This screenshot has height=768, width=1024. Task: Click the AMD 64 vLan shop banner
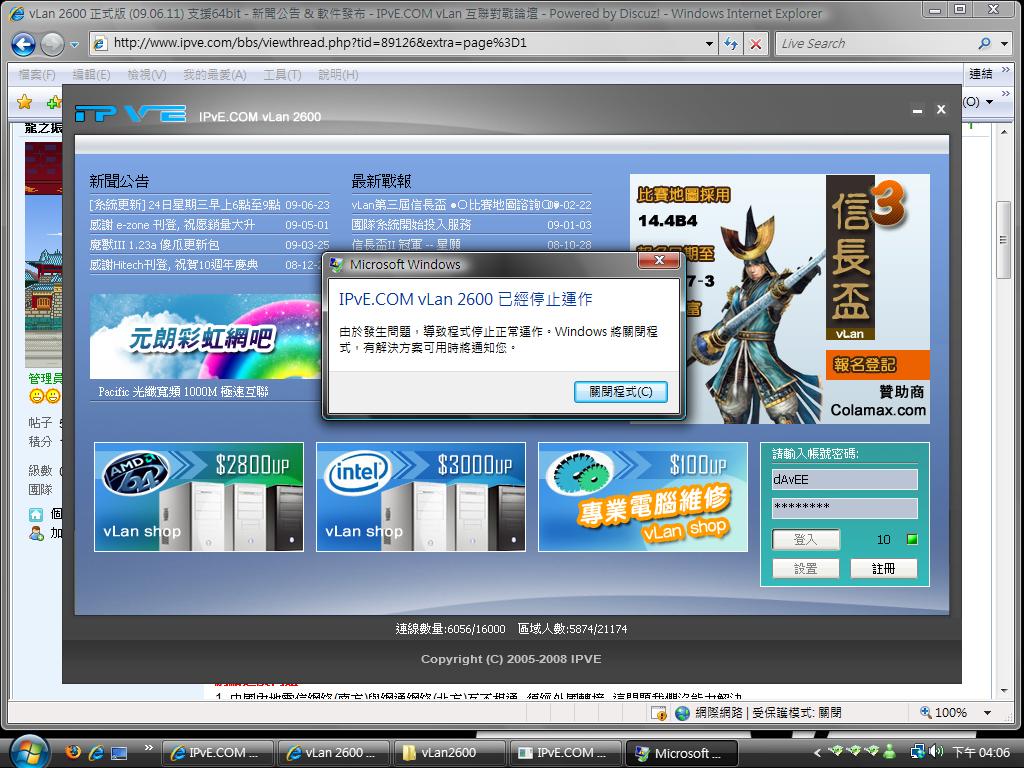(199, 497)
